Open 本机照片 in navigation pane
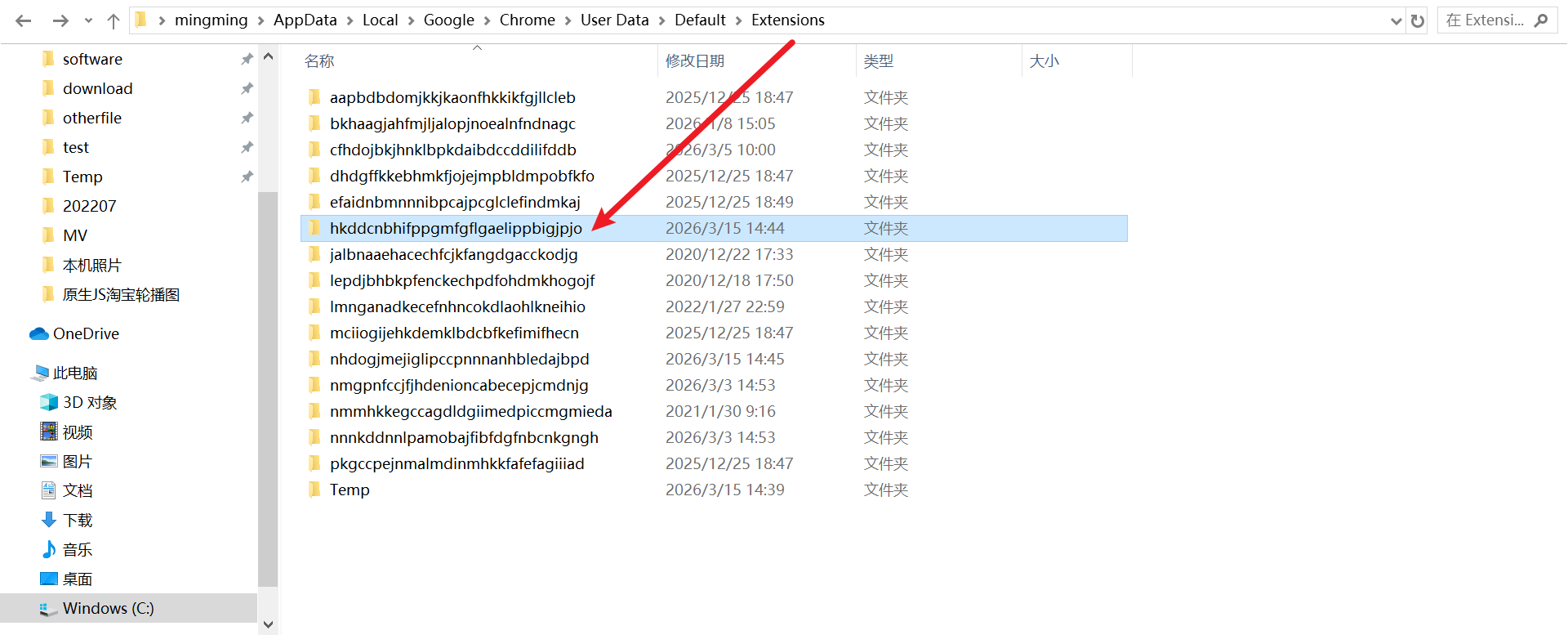 pos(91,266)
